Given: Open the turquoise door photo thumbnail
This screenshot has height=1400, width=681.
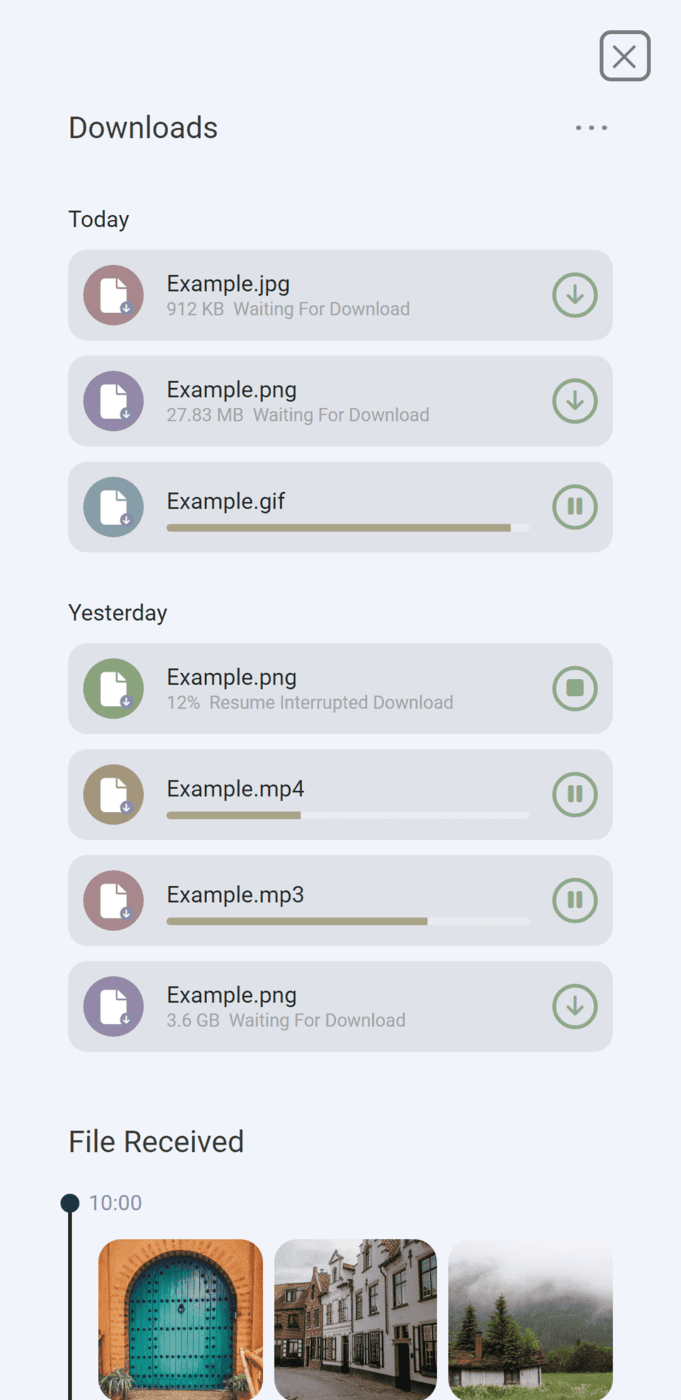Looking at the screenshot, I should pos(181,1319).
